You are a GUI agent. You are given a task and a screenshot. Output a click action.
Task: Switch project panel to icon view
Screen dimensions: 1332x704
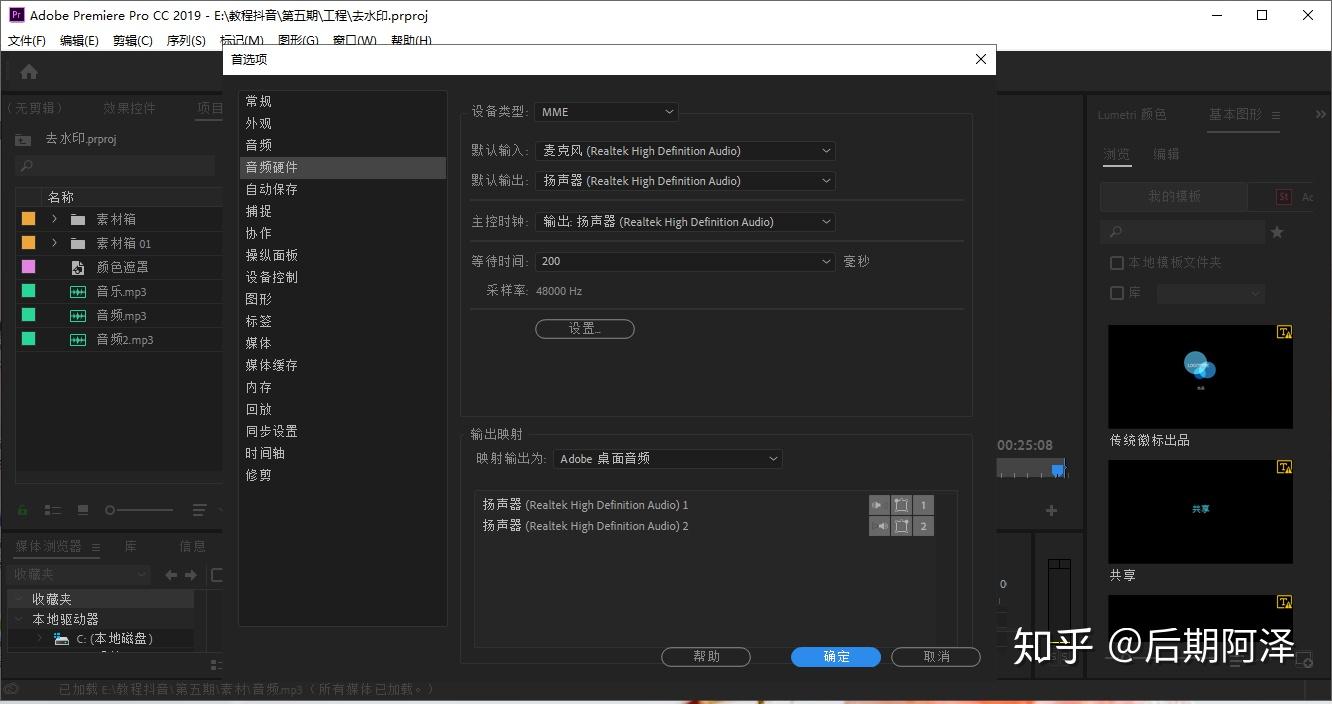point(83,510)
